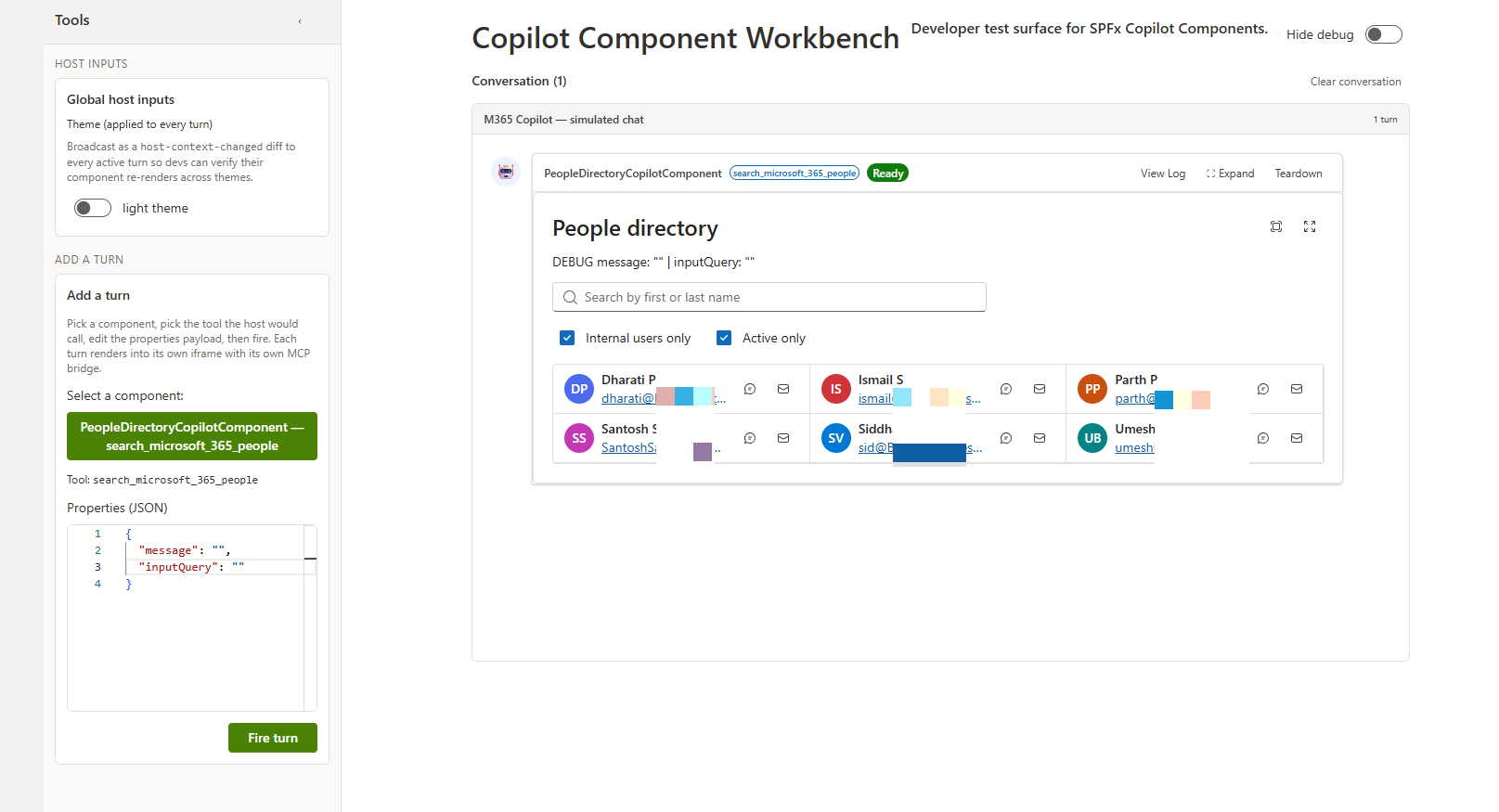Image resolution: width=1499 pixels, height=812 pixels.
Task: Toggle the light theme switch
Action: tap(93, 208)
